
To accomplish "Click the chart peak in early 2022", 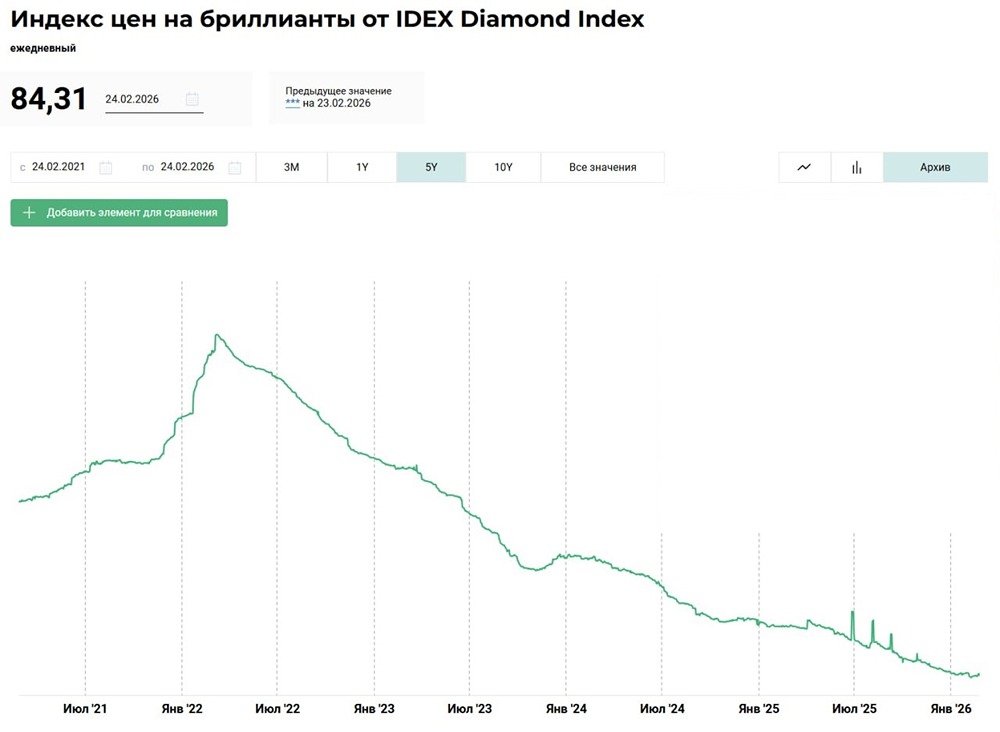I will click(x=216, y=335).
